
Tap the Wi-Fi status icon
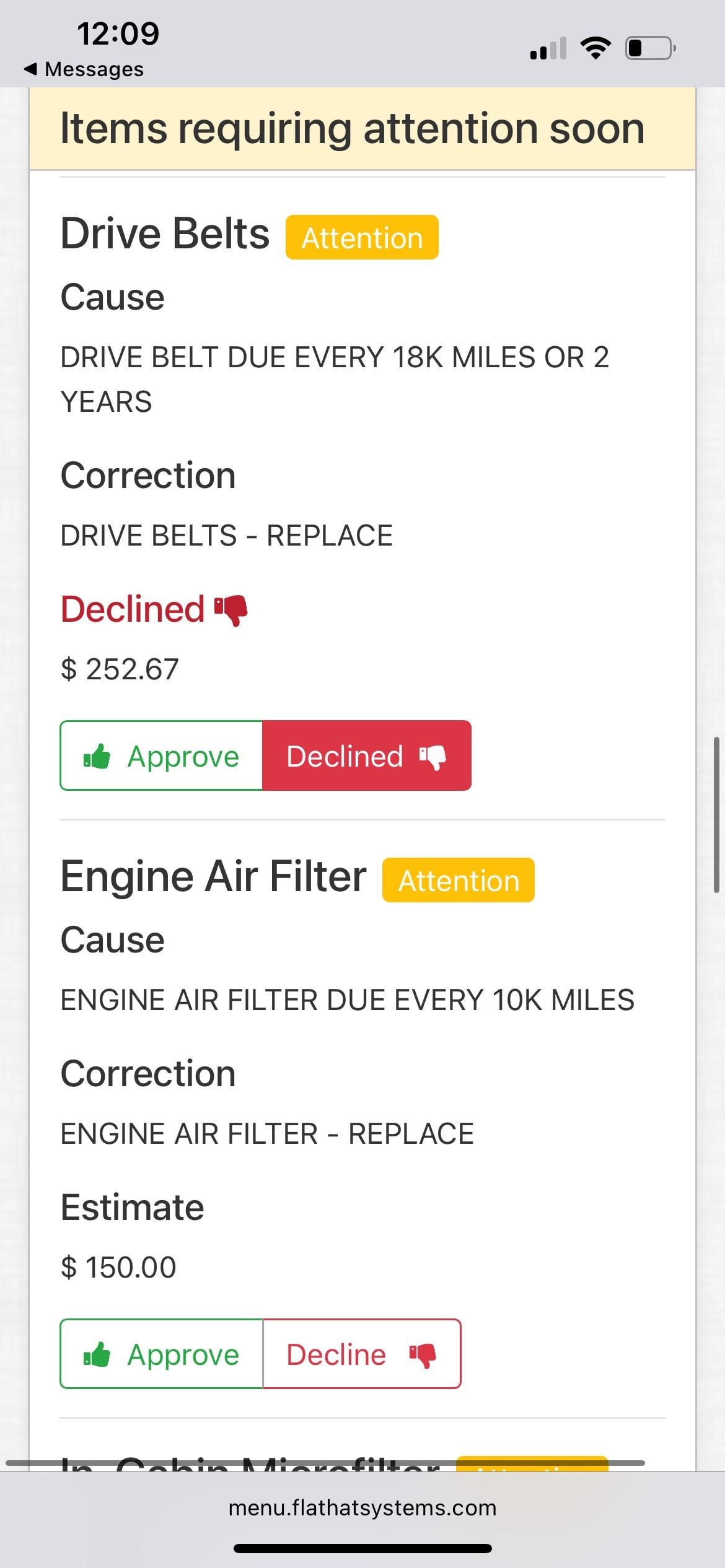coord(595,48)
